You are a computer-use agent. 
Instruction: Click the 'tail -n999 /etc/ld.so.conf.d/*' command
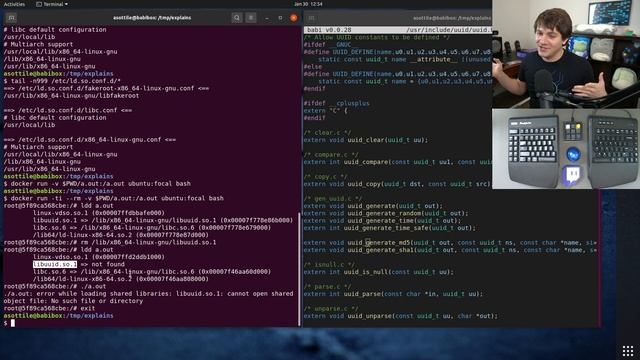click(x=66, y=81)
